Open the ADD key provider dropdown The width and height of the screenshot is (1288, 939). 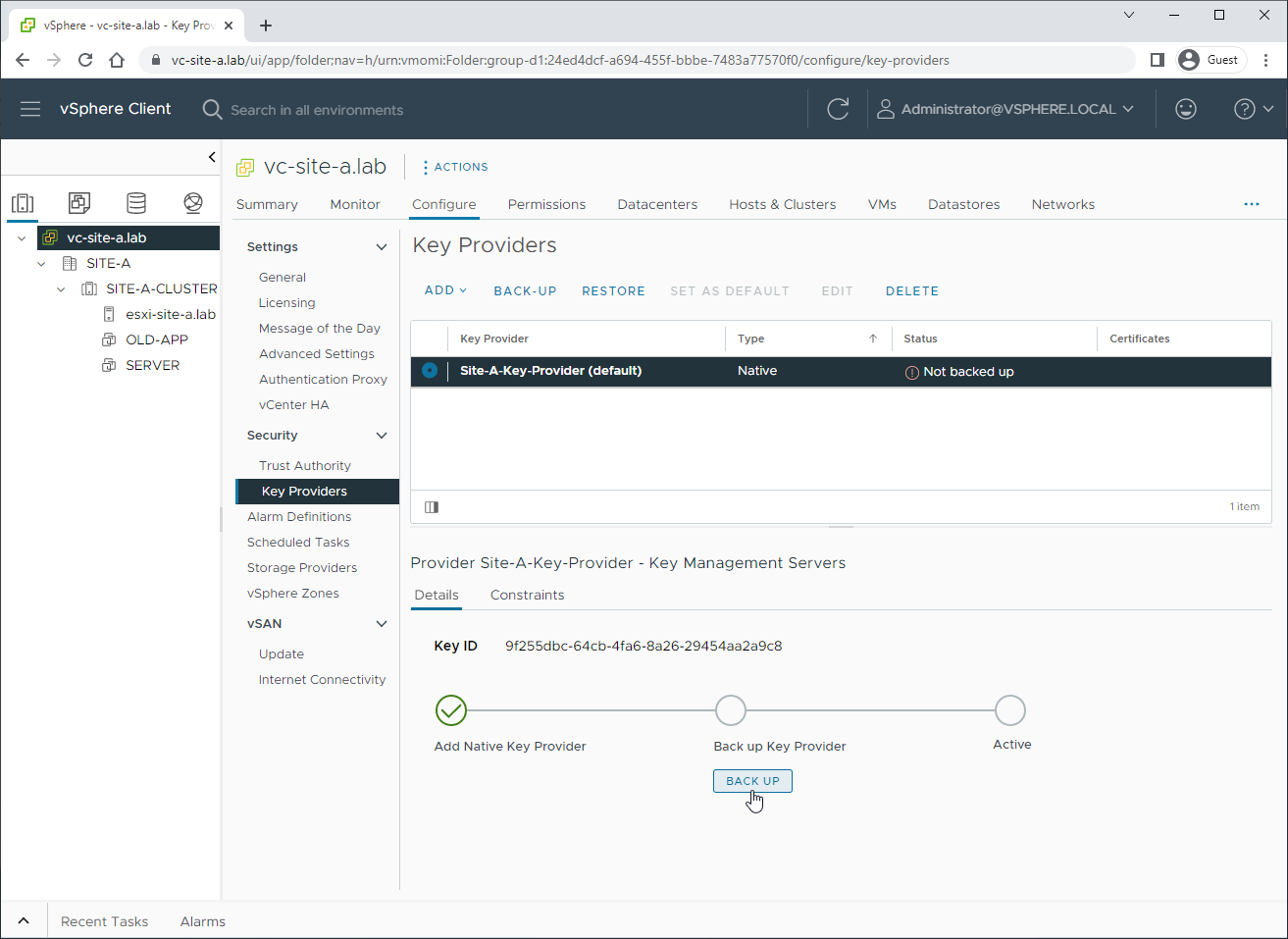point(445,290)
